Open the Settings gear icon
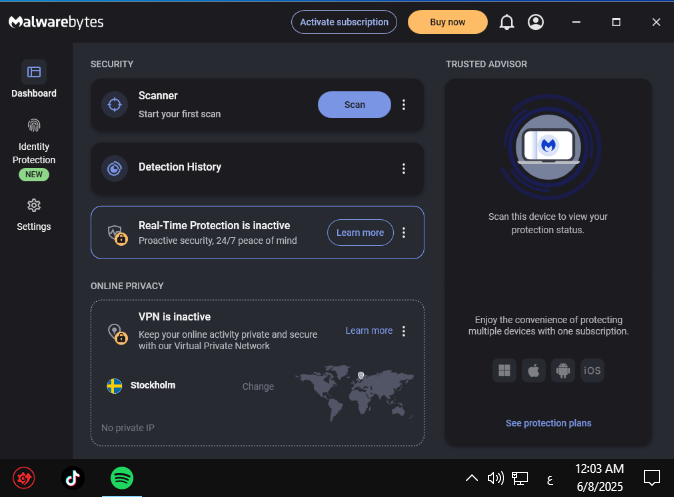The image size is (674, 498). [x=34, y=205]
